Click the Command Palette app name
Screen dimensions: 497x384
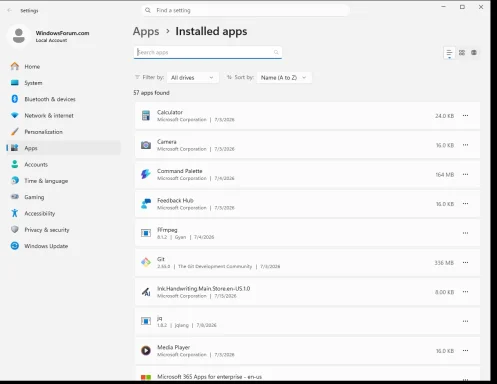(180, 171)
